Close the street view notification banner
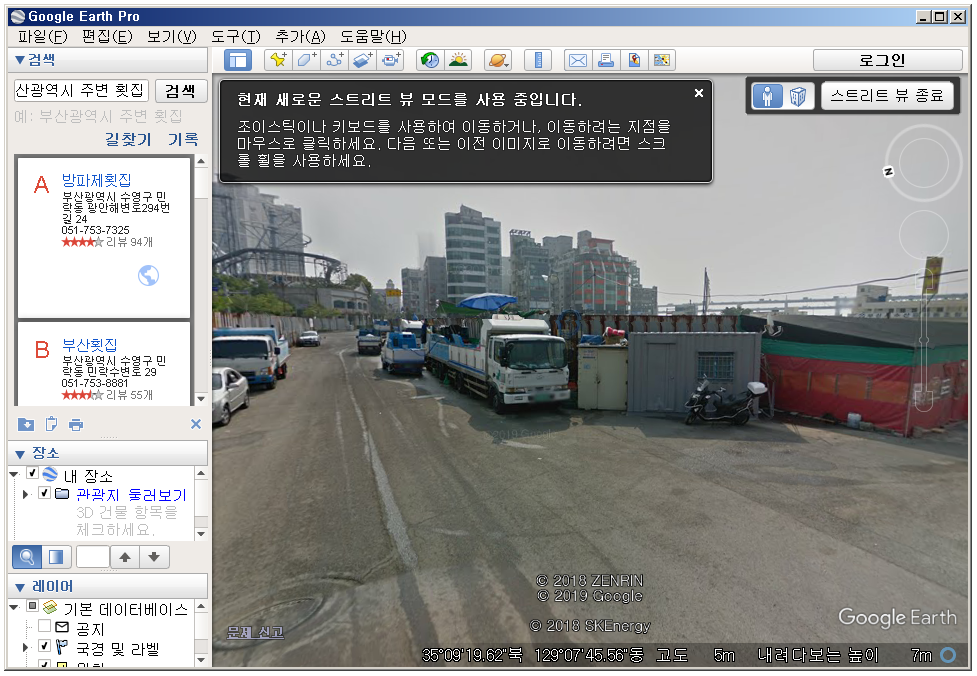 tap(699, 93)
